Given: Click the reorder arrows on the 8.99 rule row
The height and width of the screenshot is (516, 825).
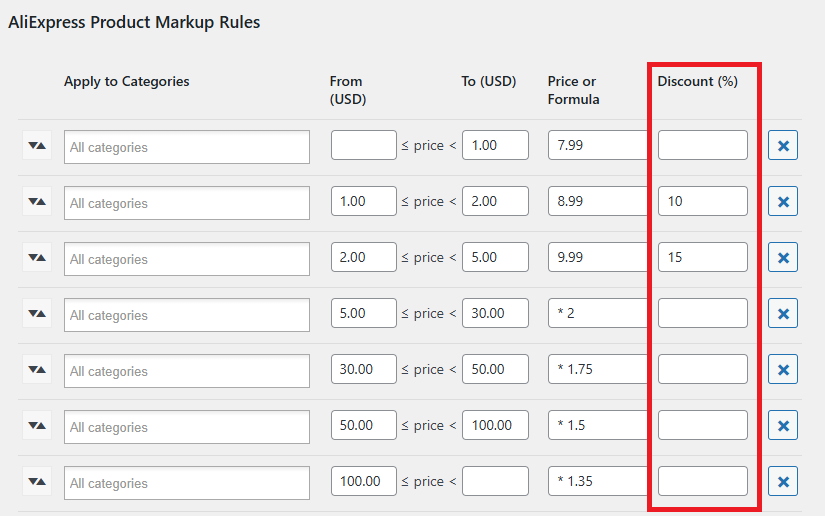Looking at the screenshot, I should click(37, 201).
